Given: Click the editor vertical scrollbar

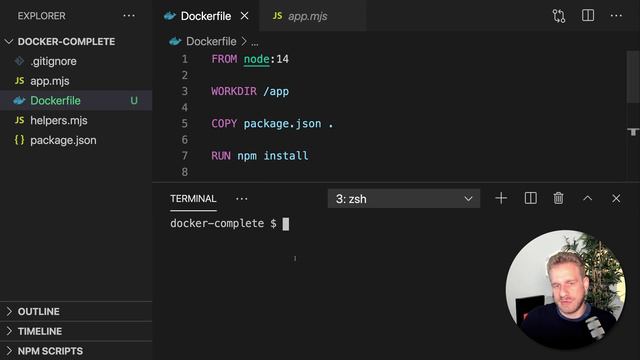Looking at the screenshot, I should 633,77.
